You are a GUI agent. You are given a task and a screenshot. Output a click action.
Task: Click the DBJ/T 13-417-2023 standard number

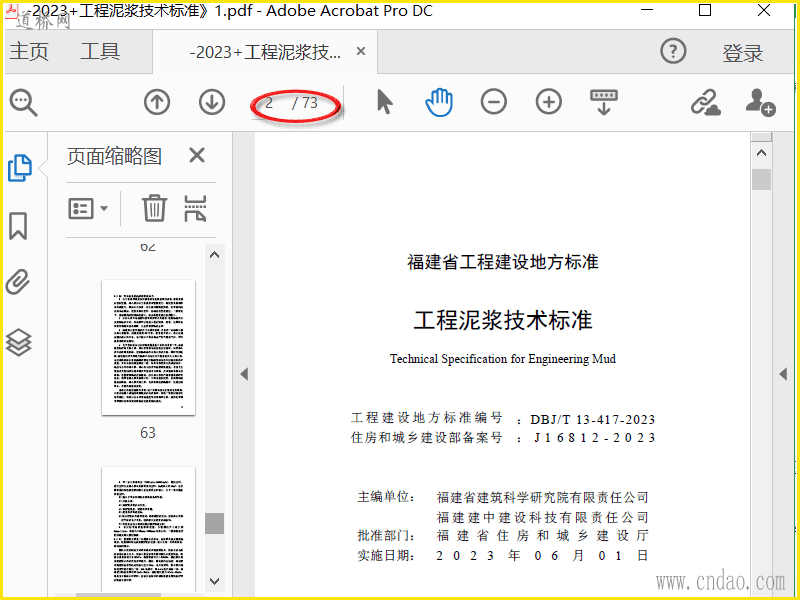tap(592, 420)
